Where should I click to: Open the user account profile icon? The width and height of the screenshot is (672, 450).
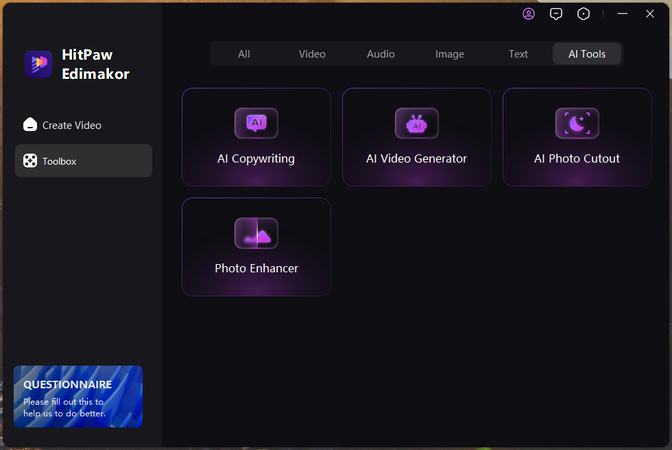[x=529, y=14]
